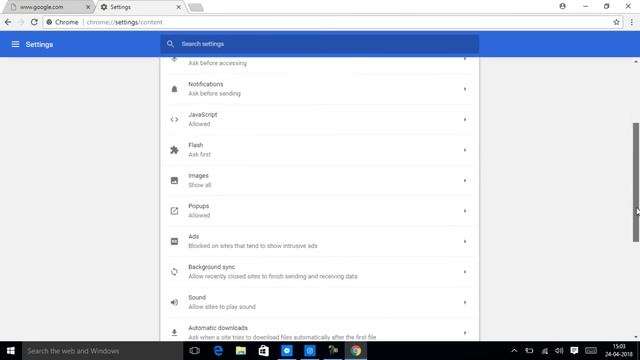This screenshot has width=640, height=360.
Task: Click the Chrome icon in the taskbar
Action: tap(356, 351)
